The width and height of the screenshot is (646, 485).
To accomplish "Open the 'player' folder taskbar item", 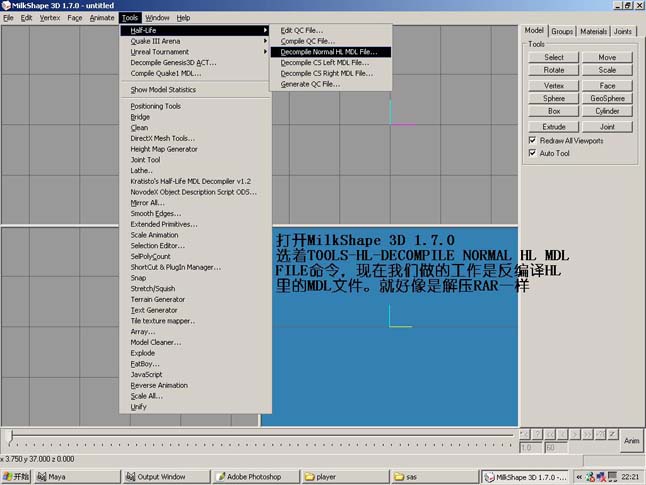I will 346,476.
